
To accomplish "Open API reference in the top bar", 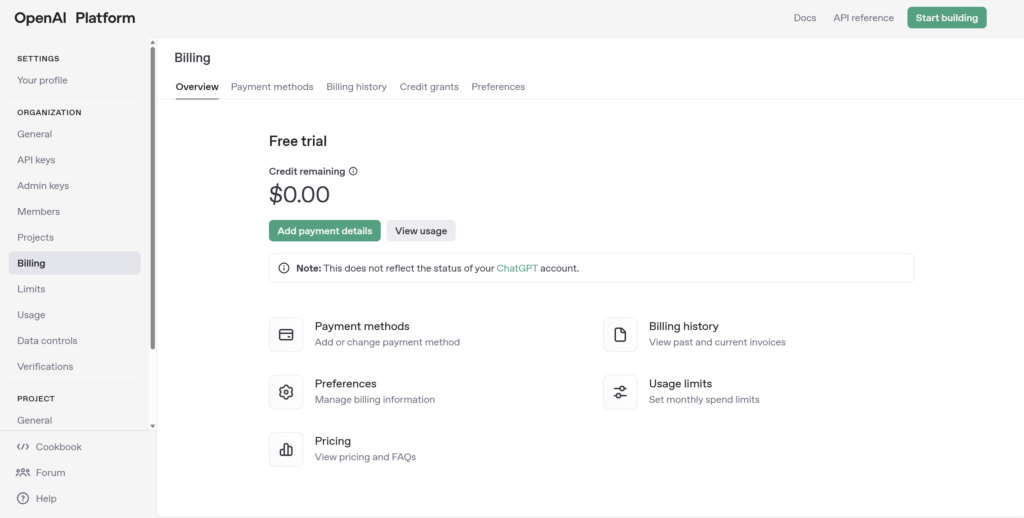I will click(863, 18).
